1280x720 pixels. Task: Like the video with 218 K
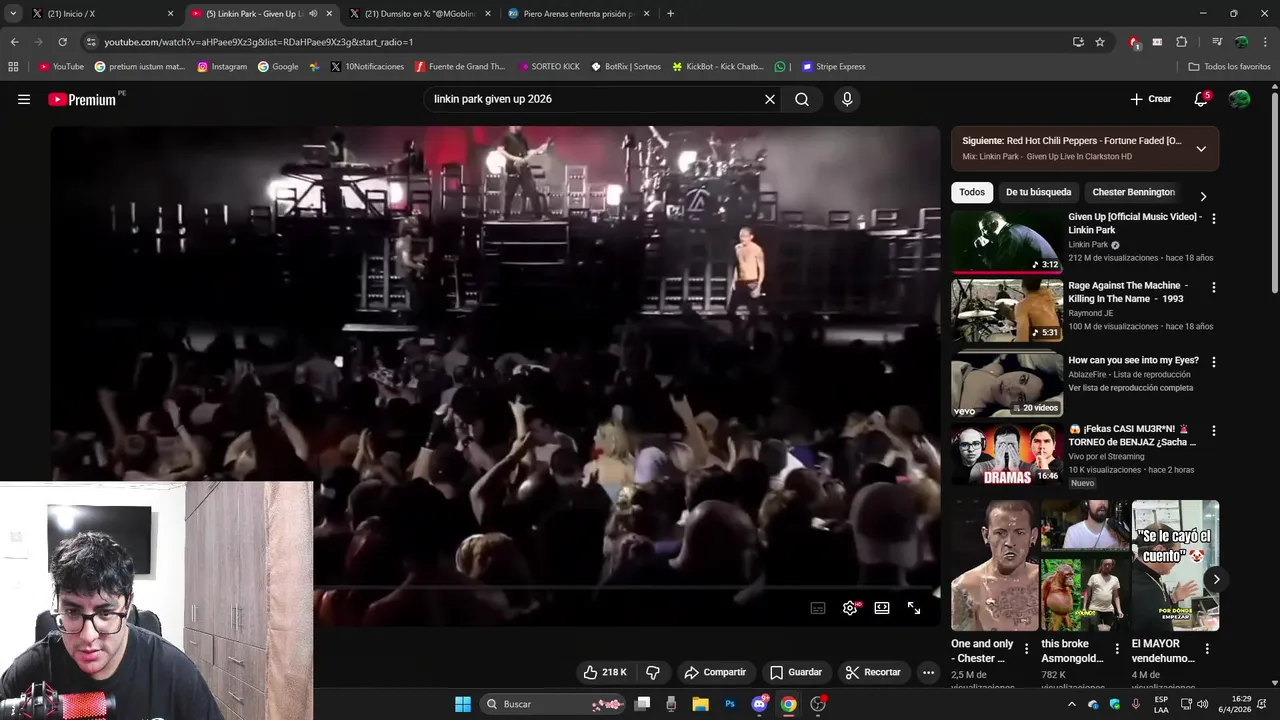(x=605, y=672)
